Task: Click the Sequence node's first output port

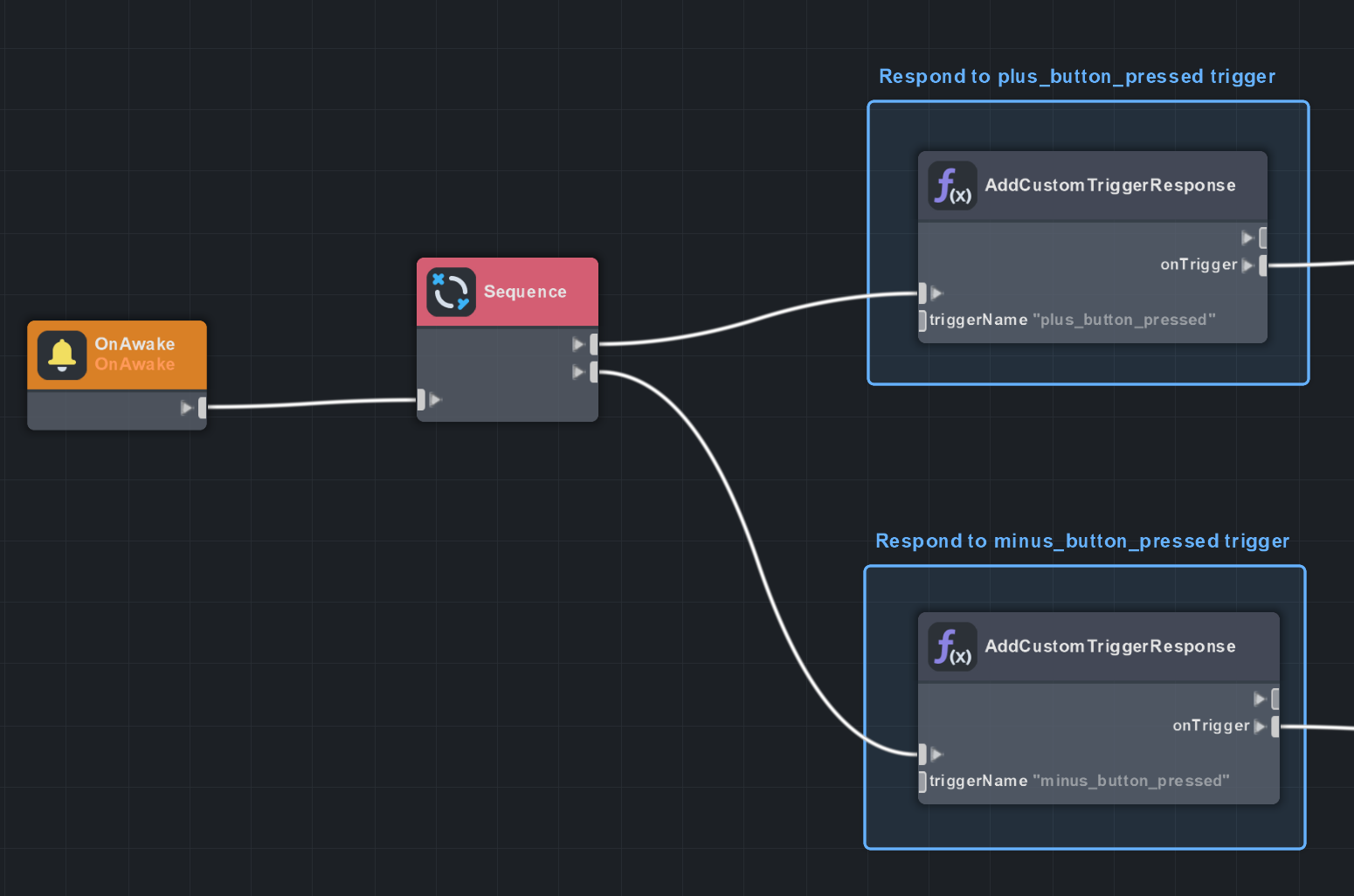Action: click(x=593, y=344)
